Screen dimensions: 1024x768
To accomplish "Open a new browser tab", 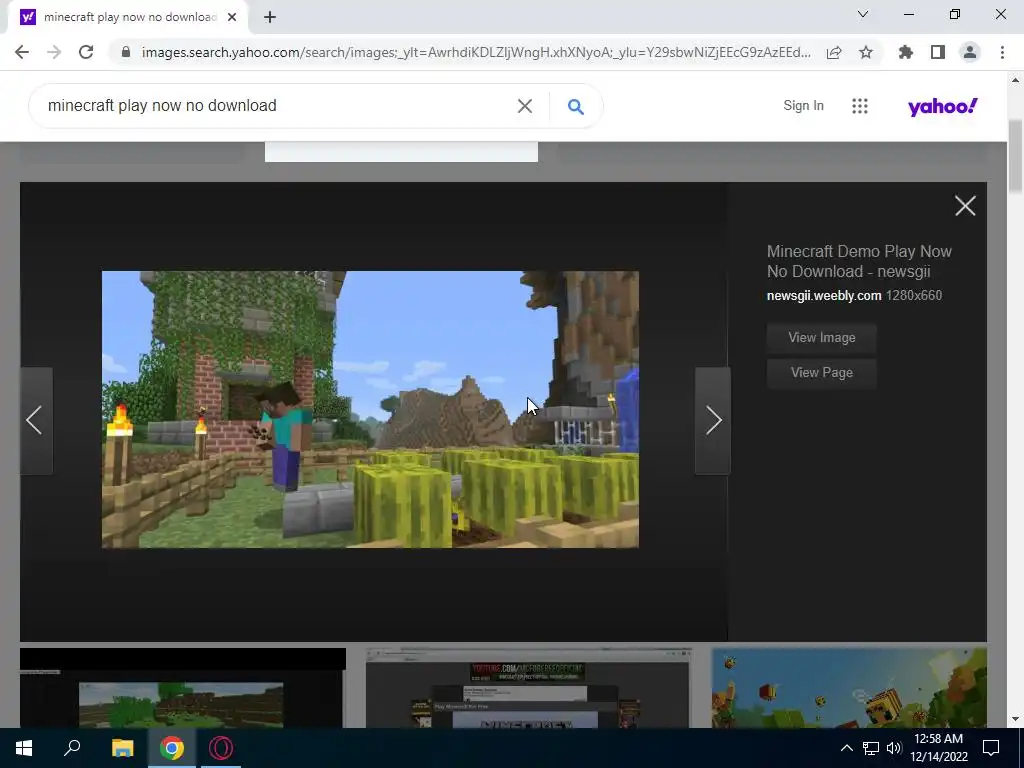I will pos(270,18).
